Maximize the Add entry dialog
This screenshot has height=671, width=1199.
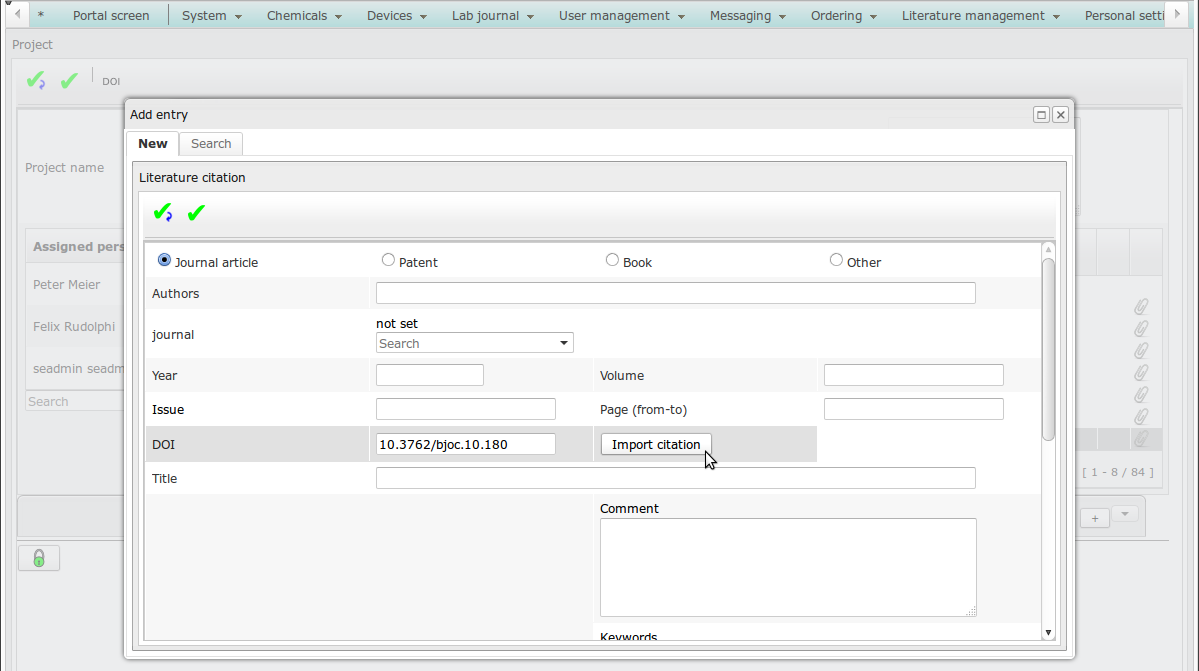[x=1041, y=115]
